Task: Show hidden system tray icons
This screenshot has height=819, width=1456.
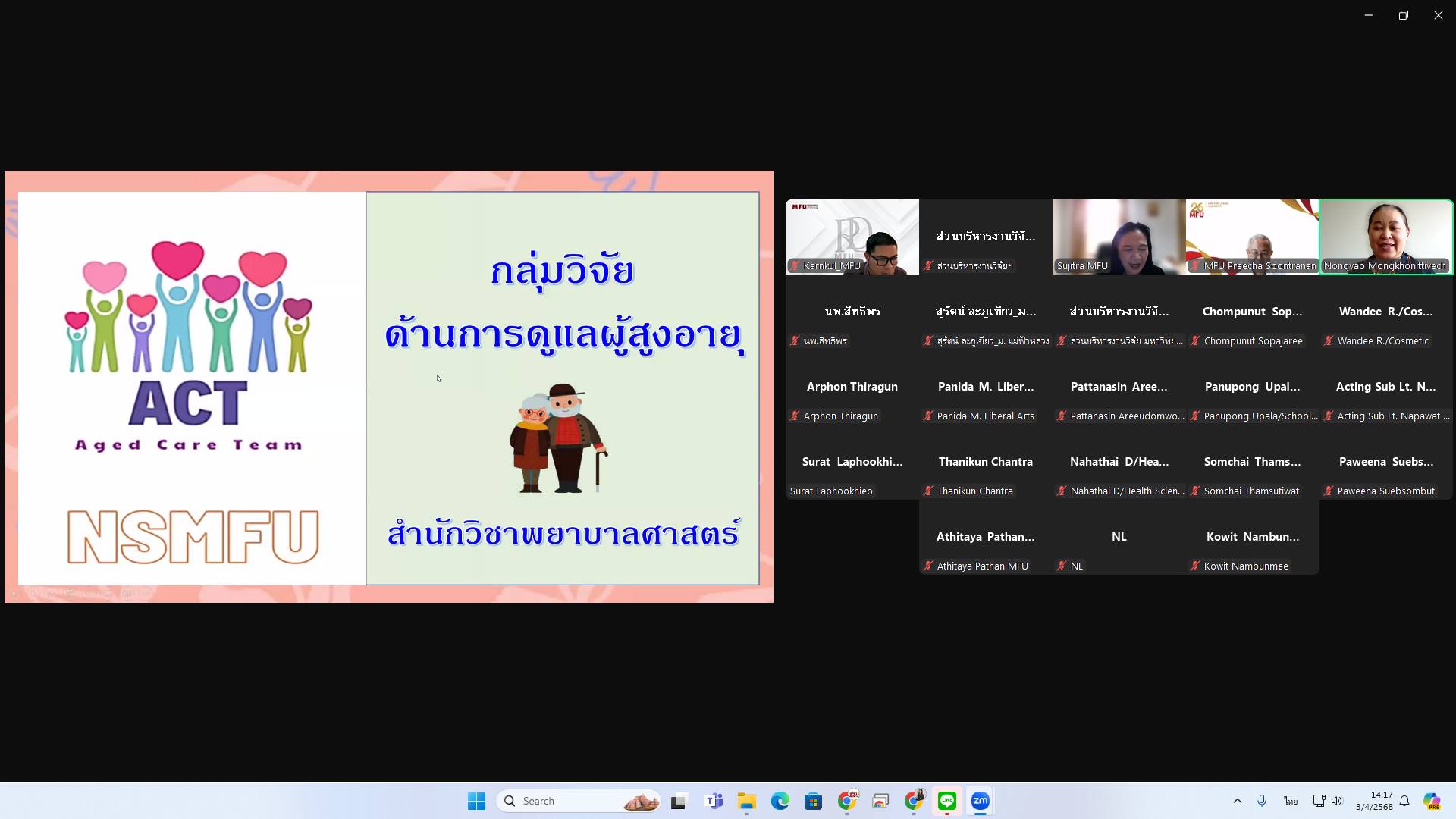Action: click(1238, 801)
